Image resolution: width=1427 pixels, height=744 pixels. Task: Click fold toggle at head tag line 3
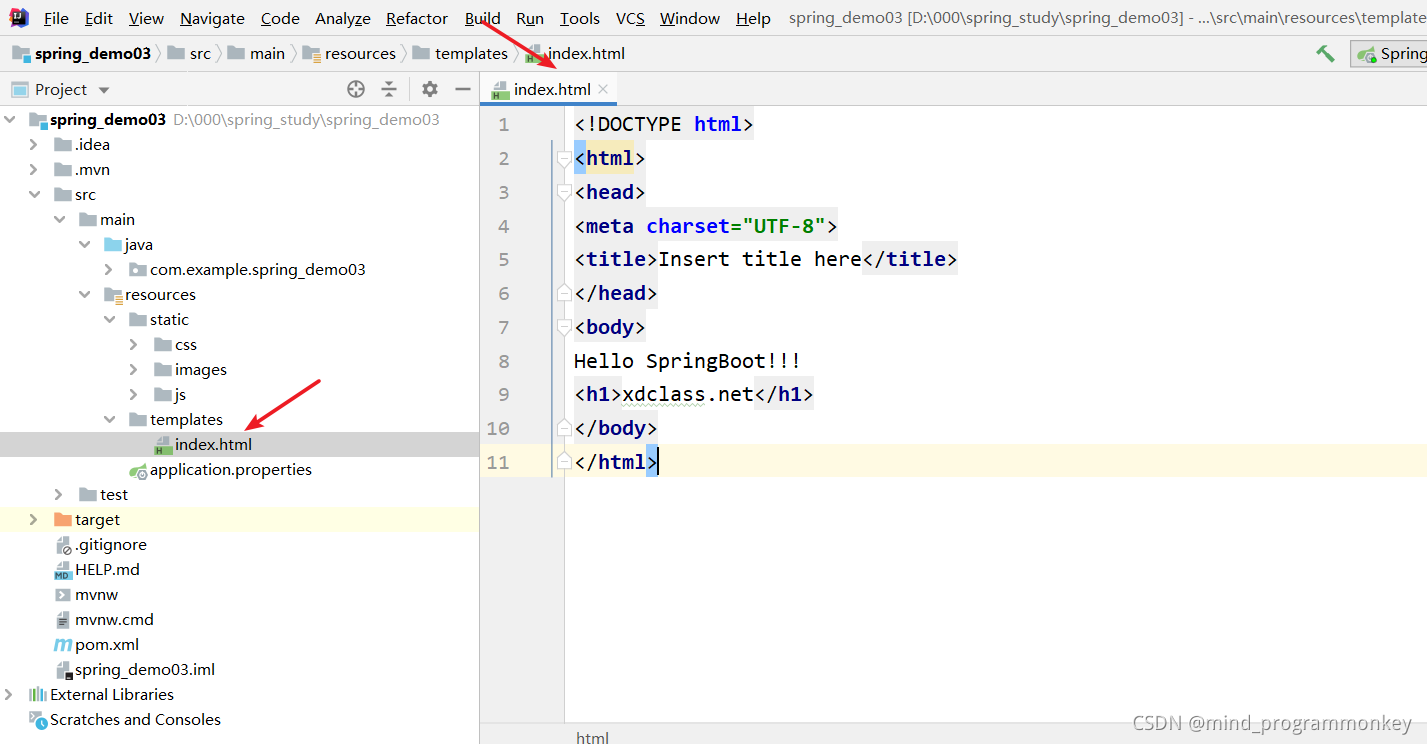pyautogui.click(x=563, y=192)
